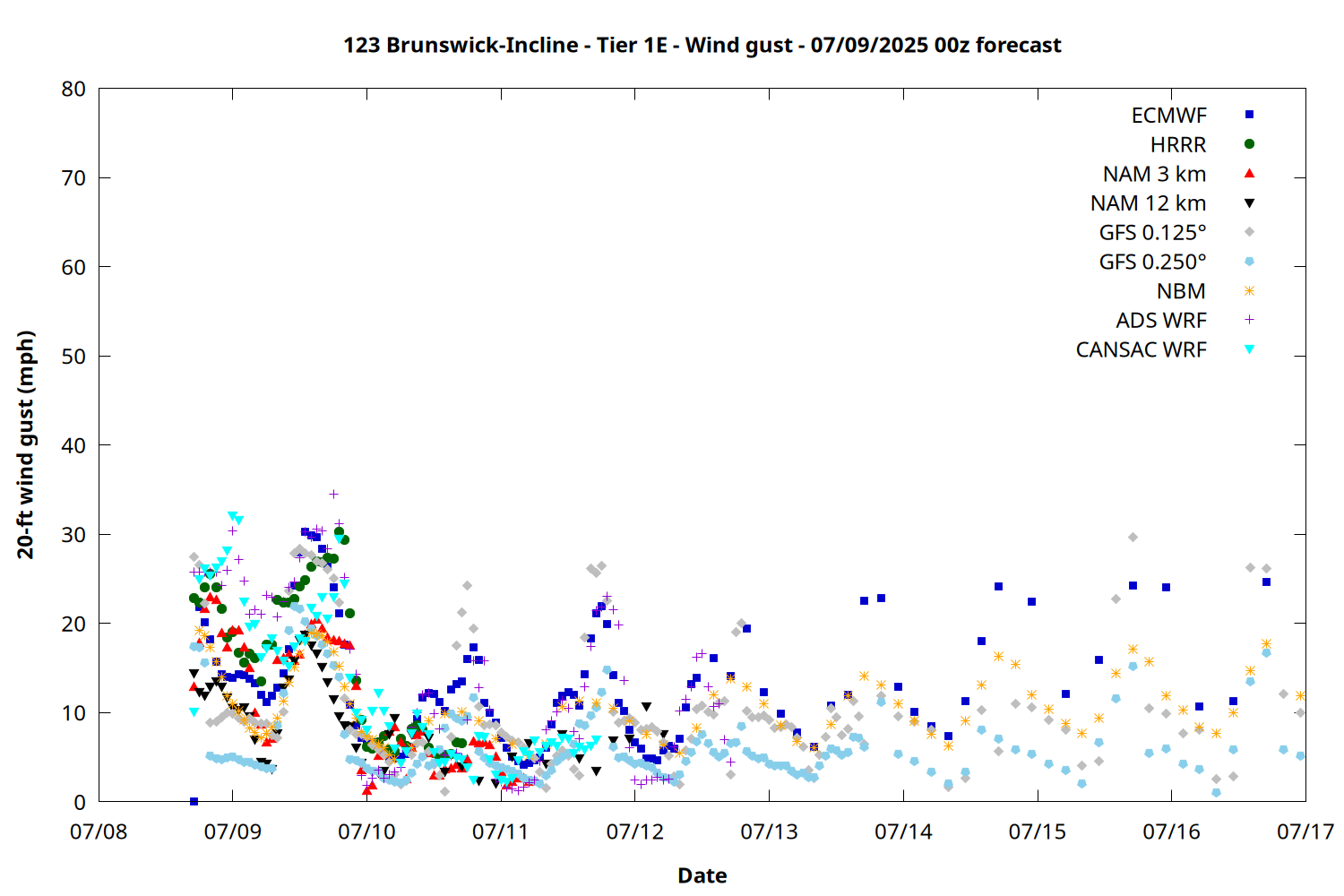Click the 70 y-axis tick label
The width and height of the screenshot is (1344, 896).
[74, 178]
